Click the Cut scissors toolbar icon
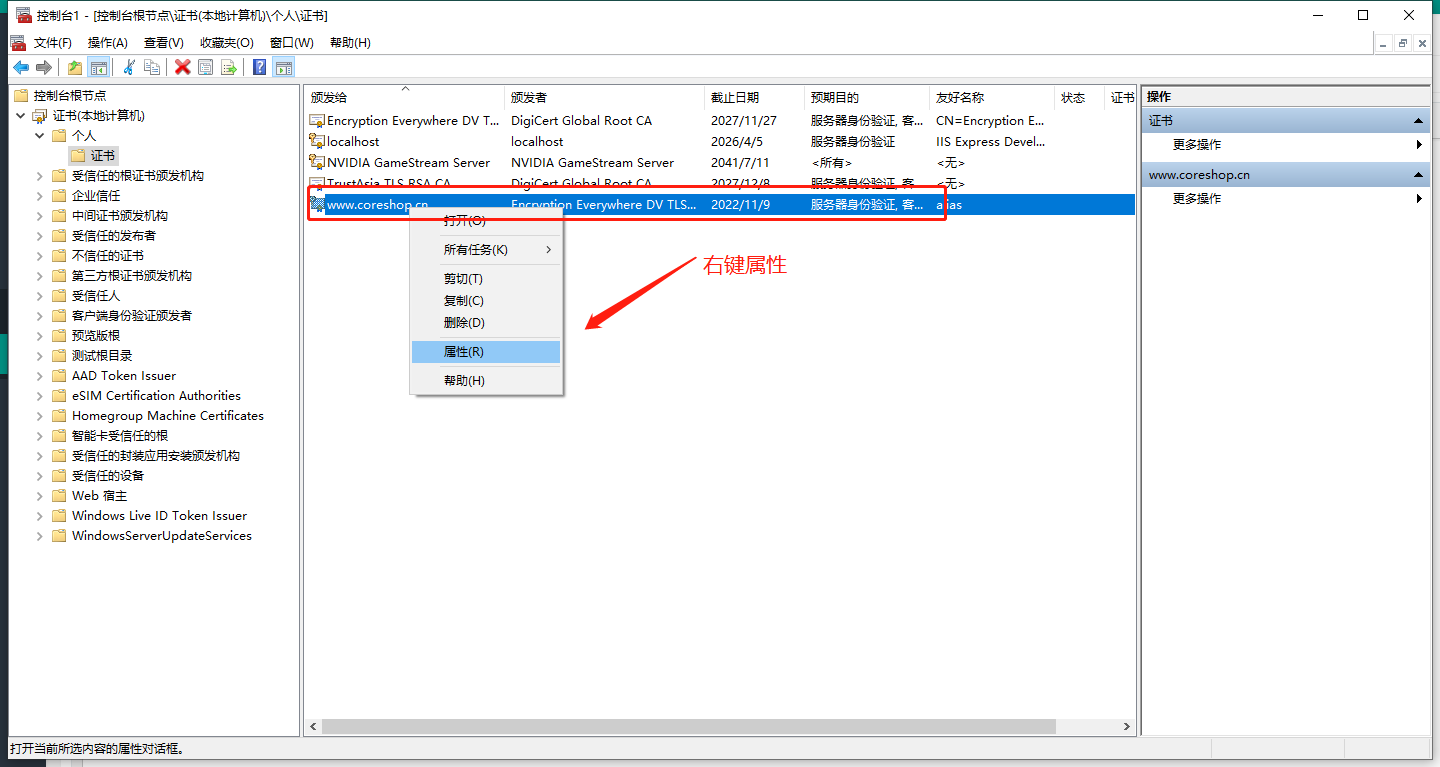This screenshot has width=1440, height=767. [x=129, y=67]
